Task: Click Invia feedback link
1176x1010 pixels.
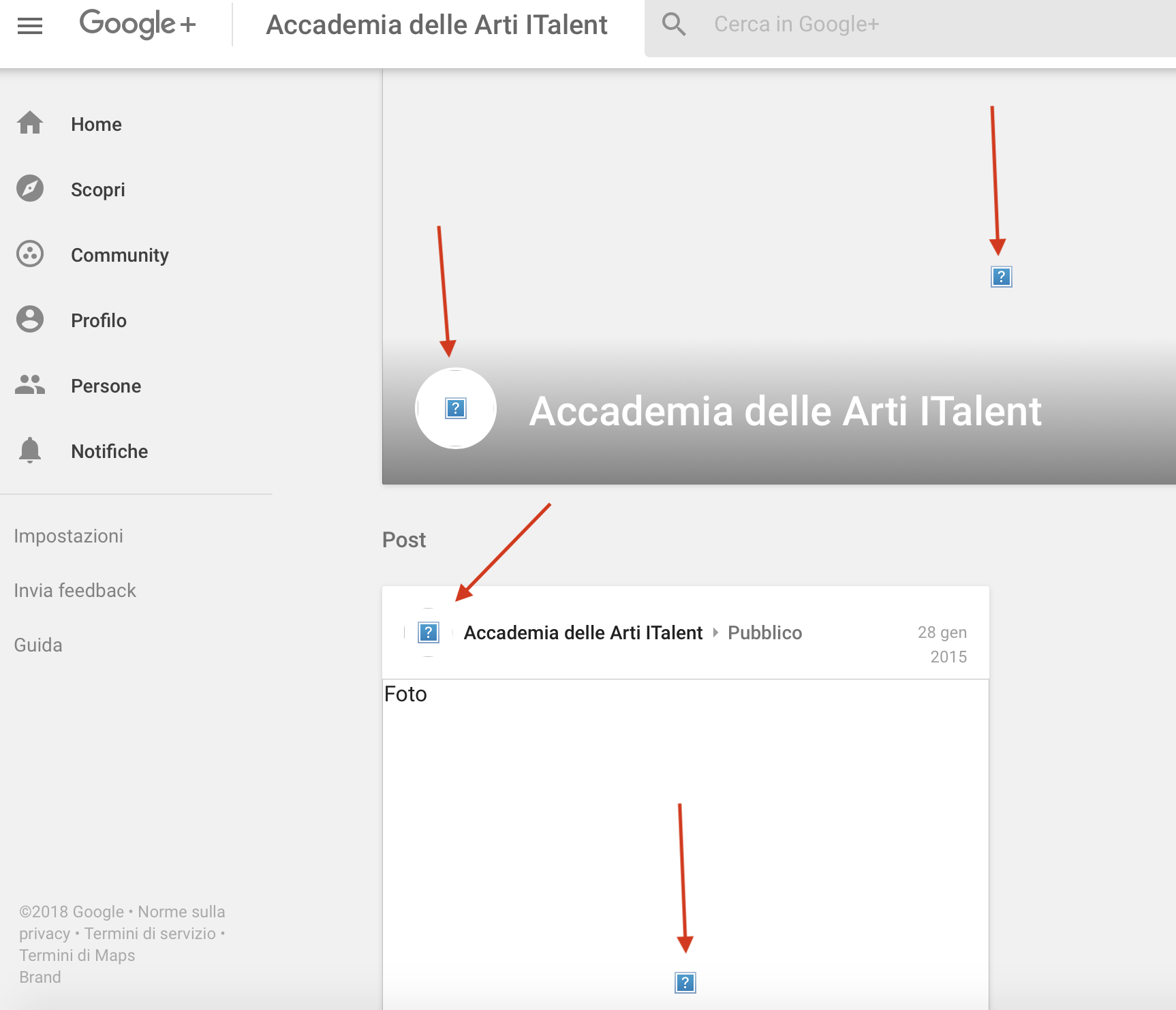Action: pyautogui.click(x=75, y=591)
